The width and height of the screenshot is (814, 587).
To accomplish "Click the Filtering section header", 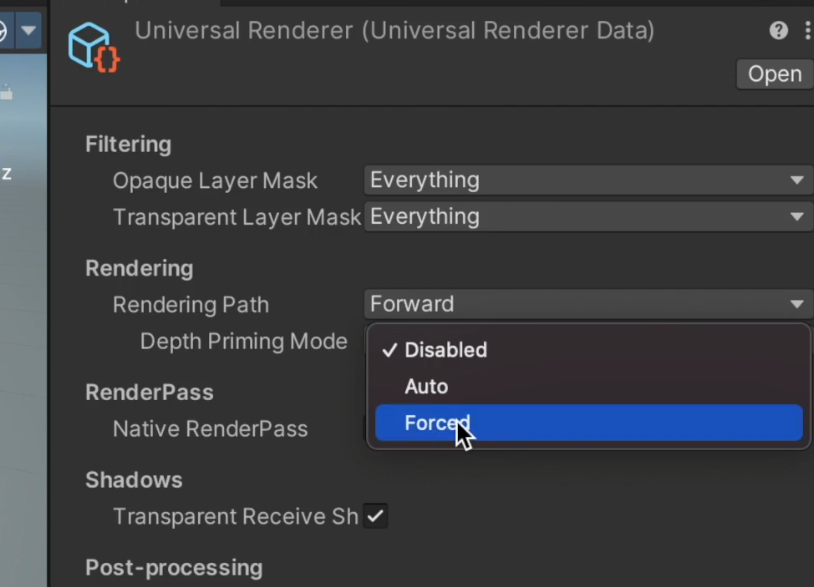I will pyautogui.click(x=128, y=144).
